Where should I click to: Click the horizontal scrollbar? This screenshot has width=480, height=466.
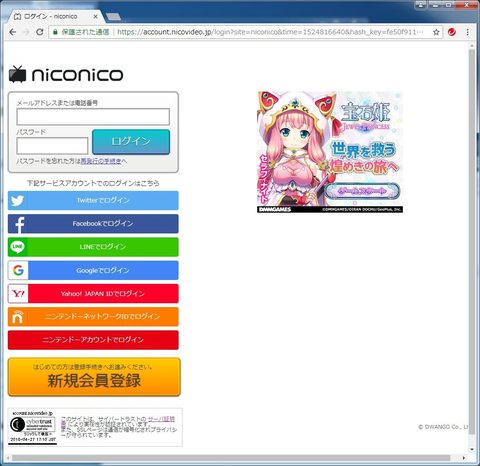(231, 458)
